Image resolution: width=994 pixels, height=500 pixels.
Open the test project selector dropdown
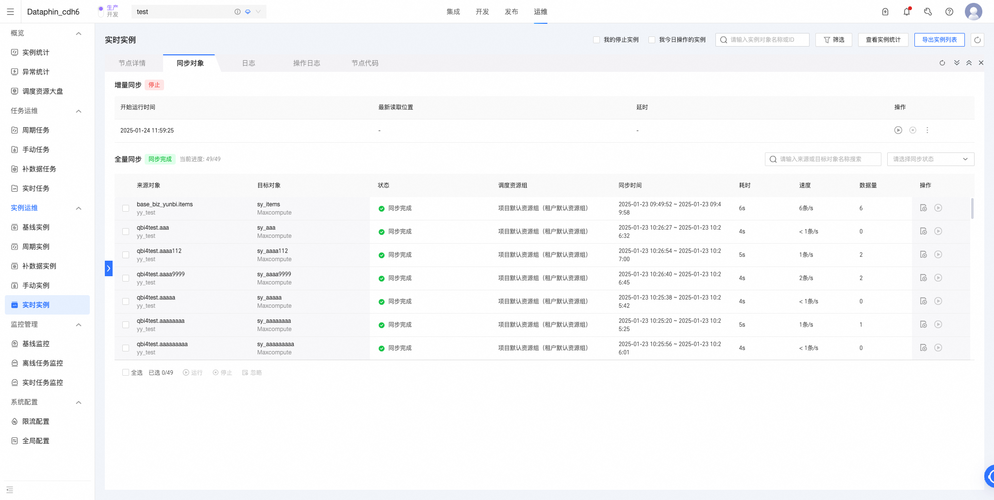(199, 11)
